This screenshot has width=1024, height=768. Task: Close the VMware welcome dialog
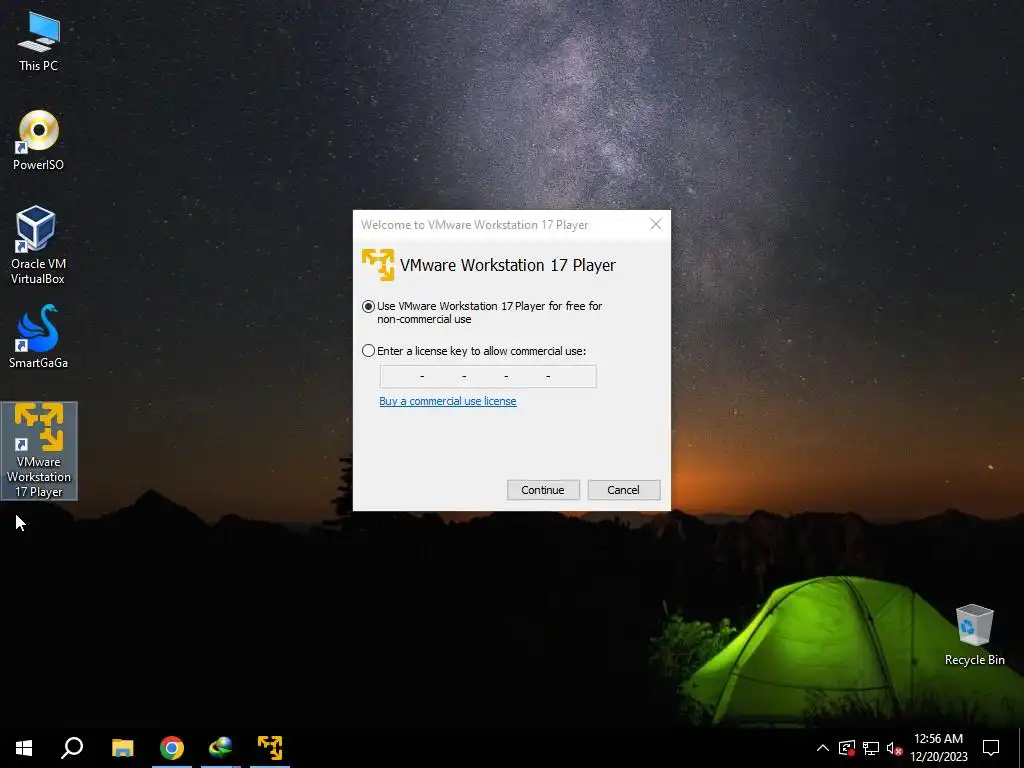point(656,225)
